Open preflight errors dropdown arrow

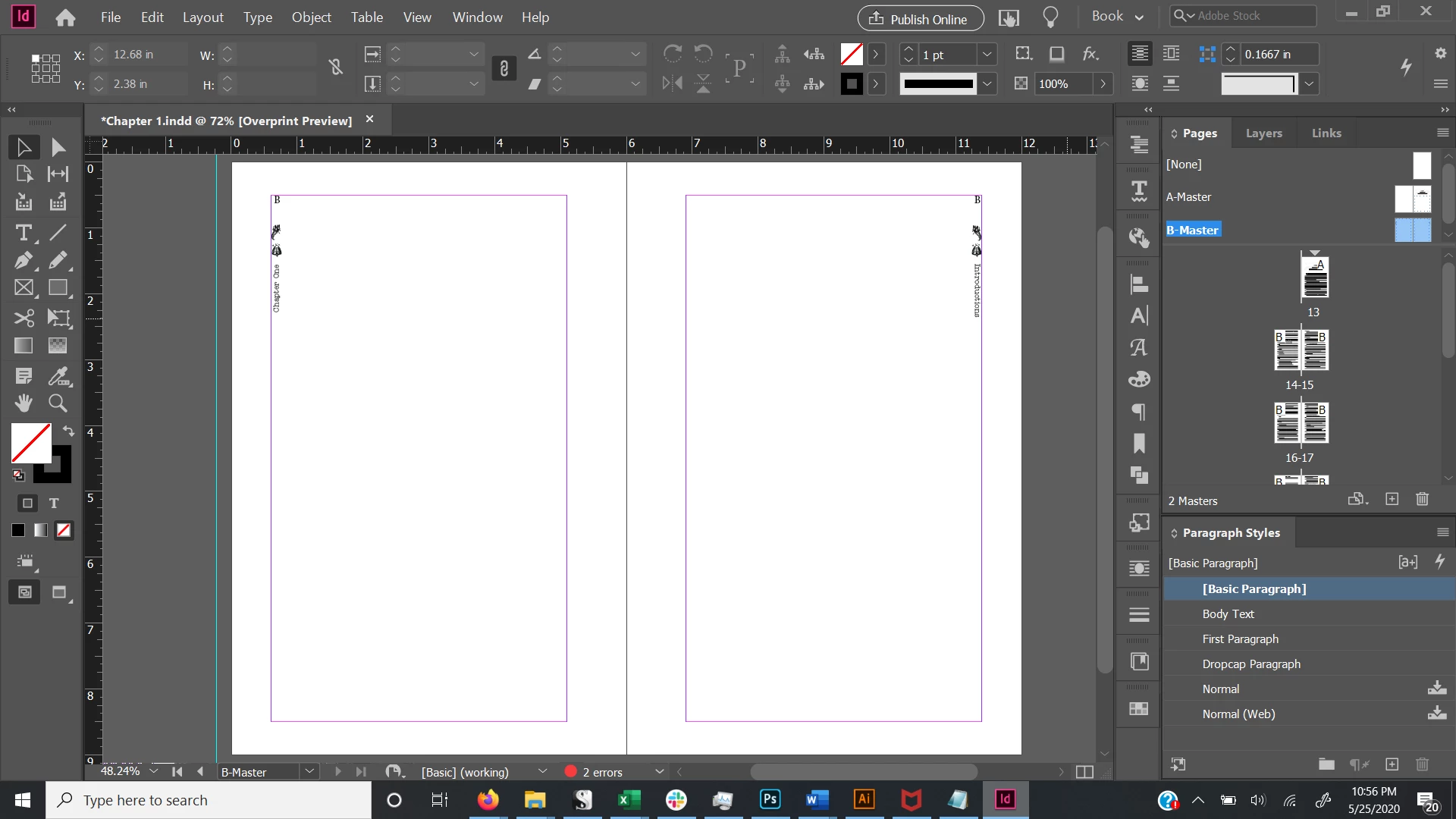[659, 772]
